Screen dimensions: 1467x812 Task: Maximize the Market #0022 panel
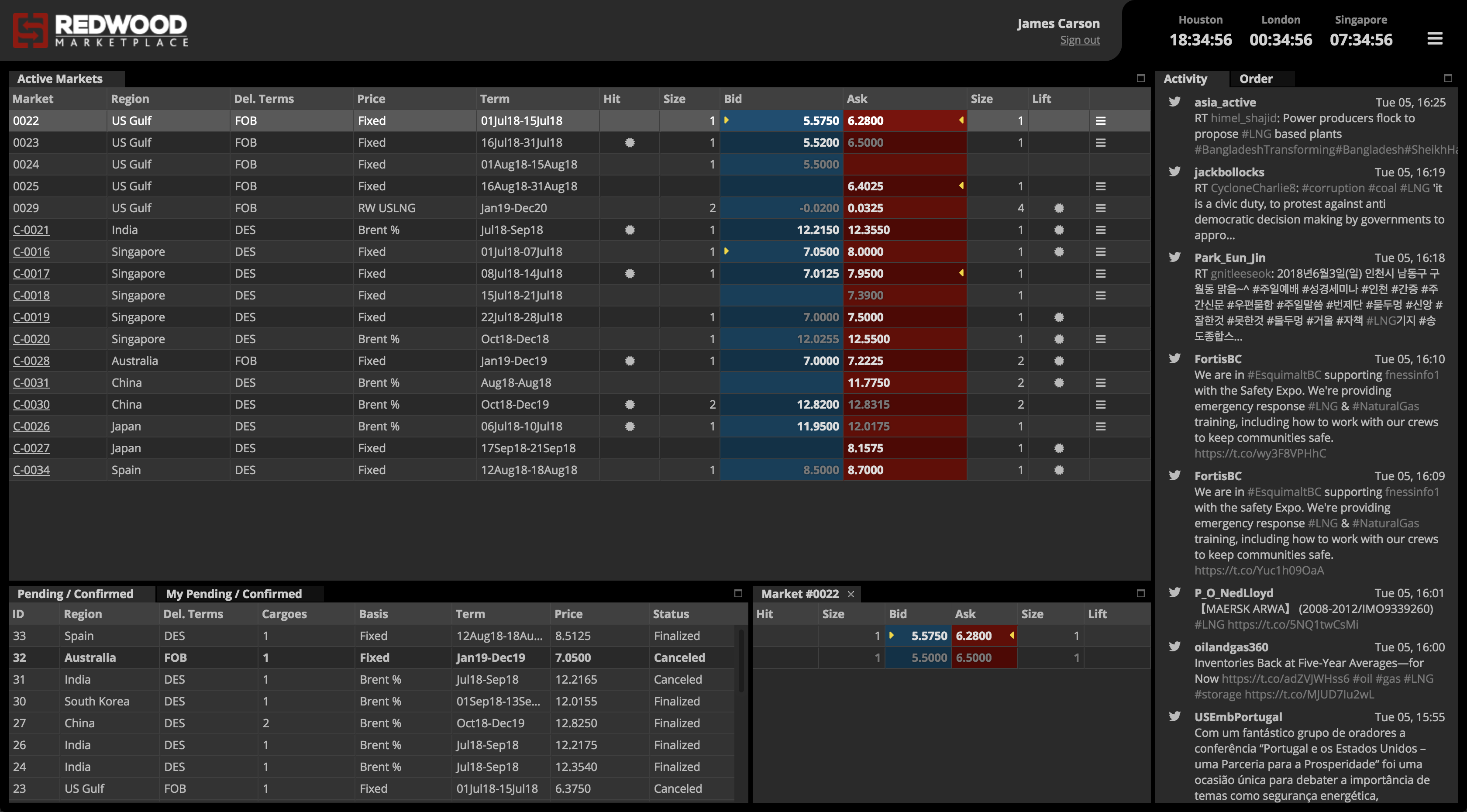coord(1140,593)
